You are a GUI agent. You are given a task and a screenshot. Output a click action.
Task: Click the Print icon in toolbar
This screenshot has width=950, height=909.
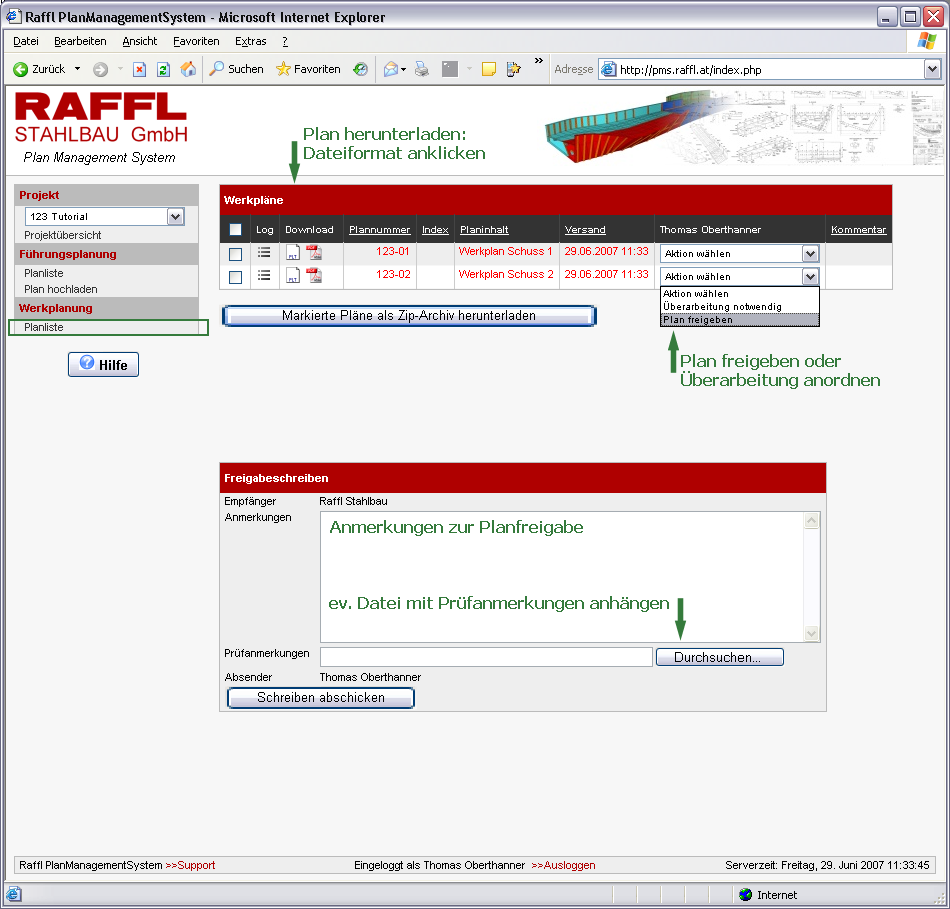[x=422, y=69]
